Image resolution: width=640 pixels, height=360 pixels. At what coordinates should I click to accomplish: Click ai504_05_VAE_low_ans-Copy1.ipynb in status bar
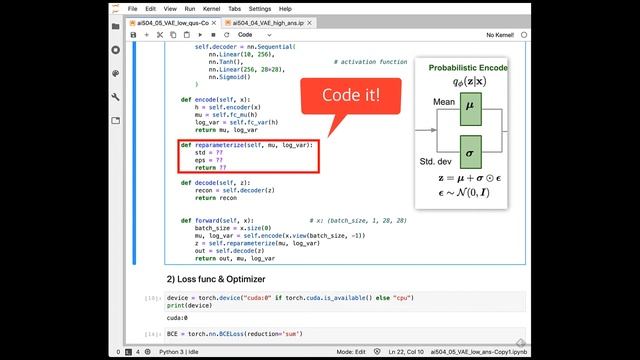[479, 352]
